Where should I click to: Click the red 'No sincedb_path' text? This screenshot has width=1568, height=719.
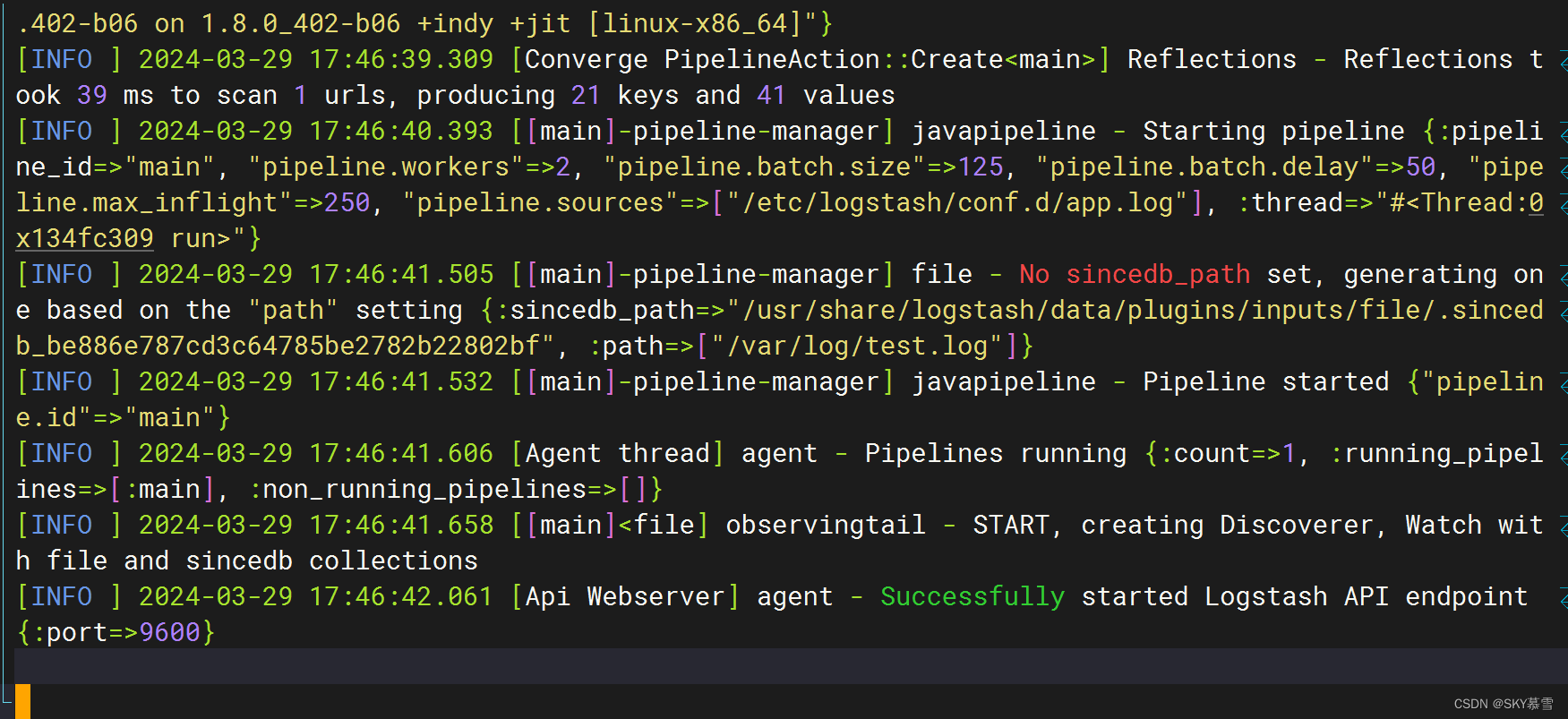1135,274
